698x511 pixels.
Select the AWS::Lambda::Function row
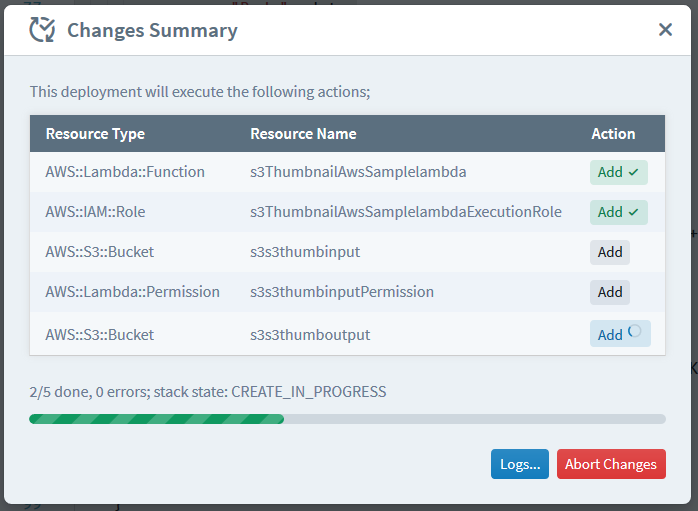tap(347, 172)
